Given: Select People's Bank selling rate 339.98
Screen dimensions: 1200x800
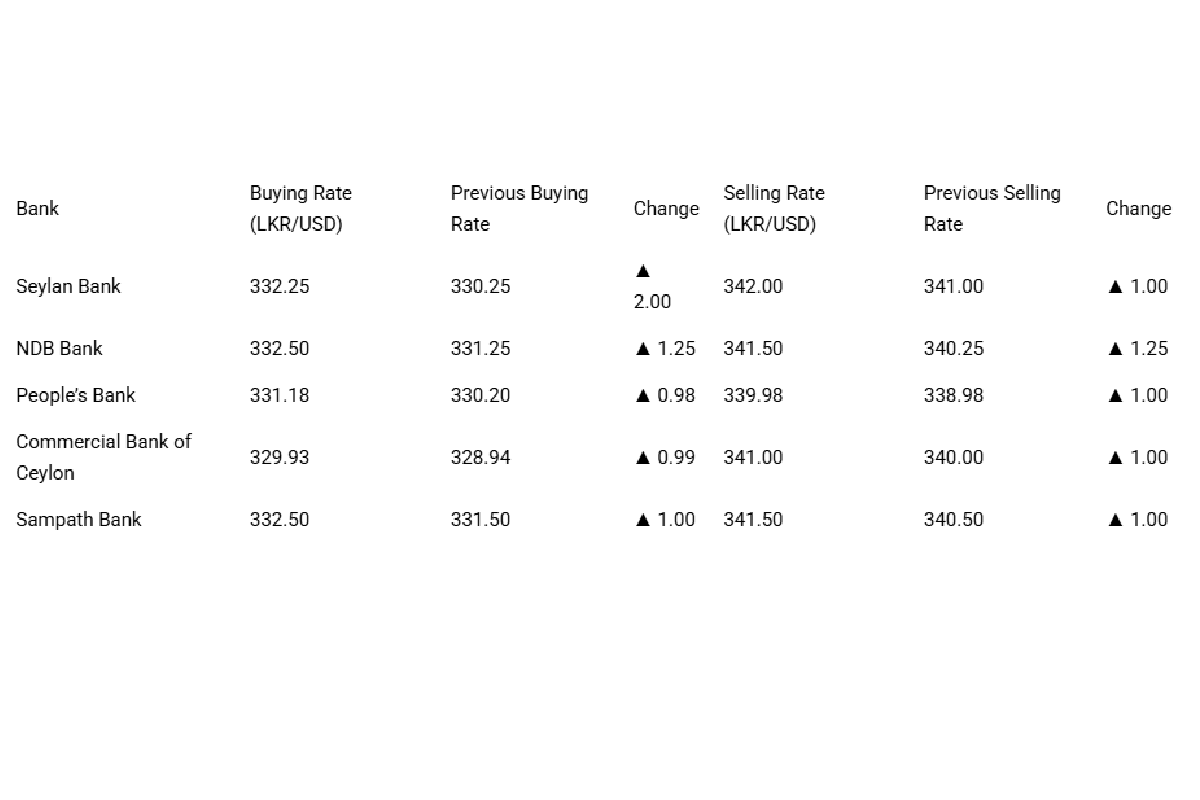Looking at the screenshot, I should pyautogui.click(x=753, y=396).
